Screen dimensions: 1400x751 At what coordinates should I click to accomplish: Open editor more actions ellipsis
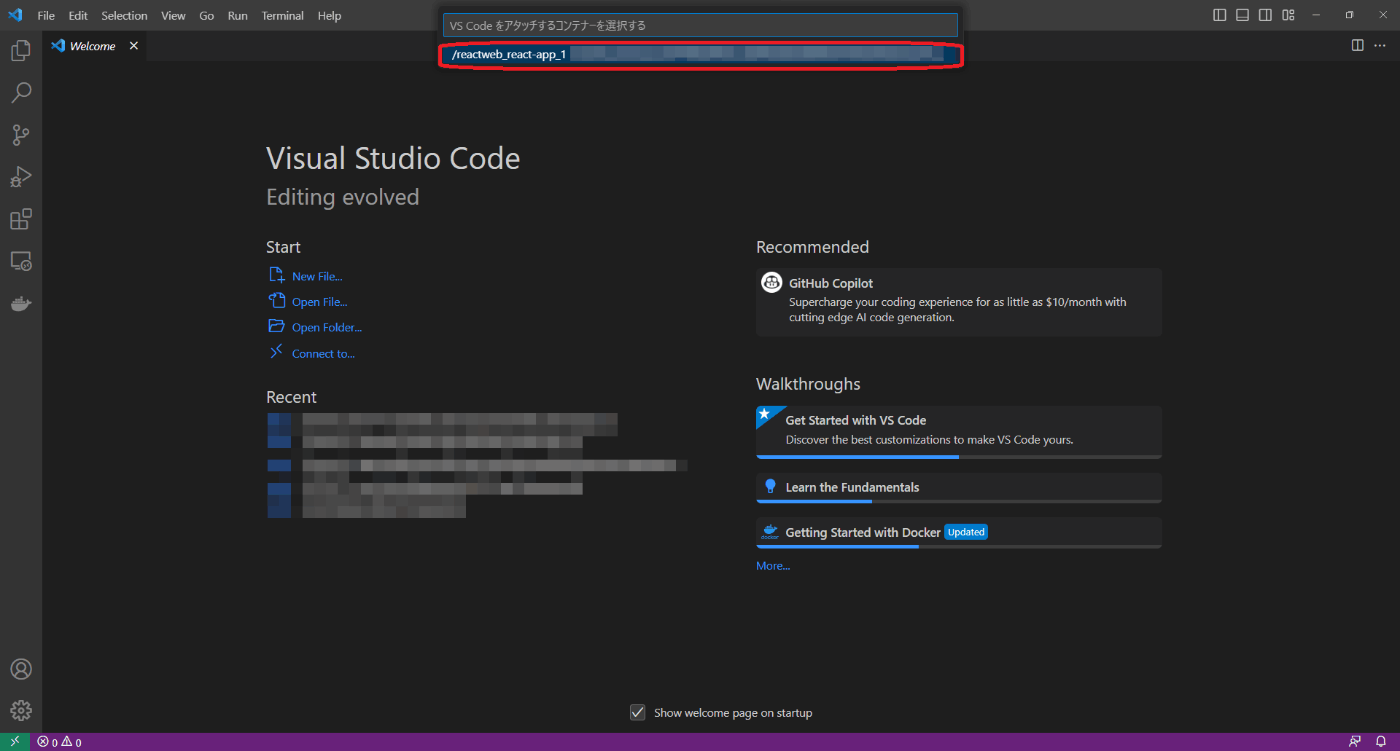(1381, 45)
